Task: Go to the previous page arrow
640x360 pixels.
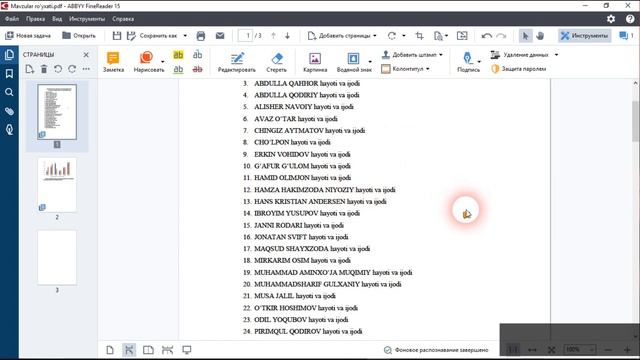Action: (273, 36)
